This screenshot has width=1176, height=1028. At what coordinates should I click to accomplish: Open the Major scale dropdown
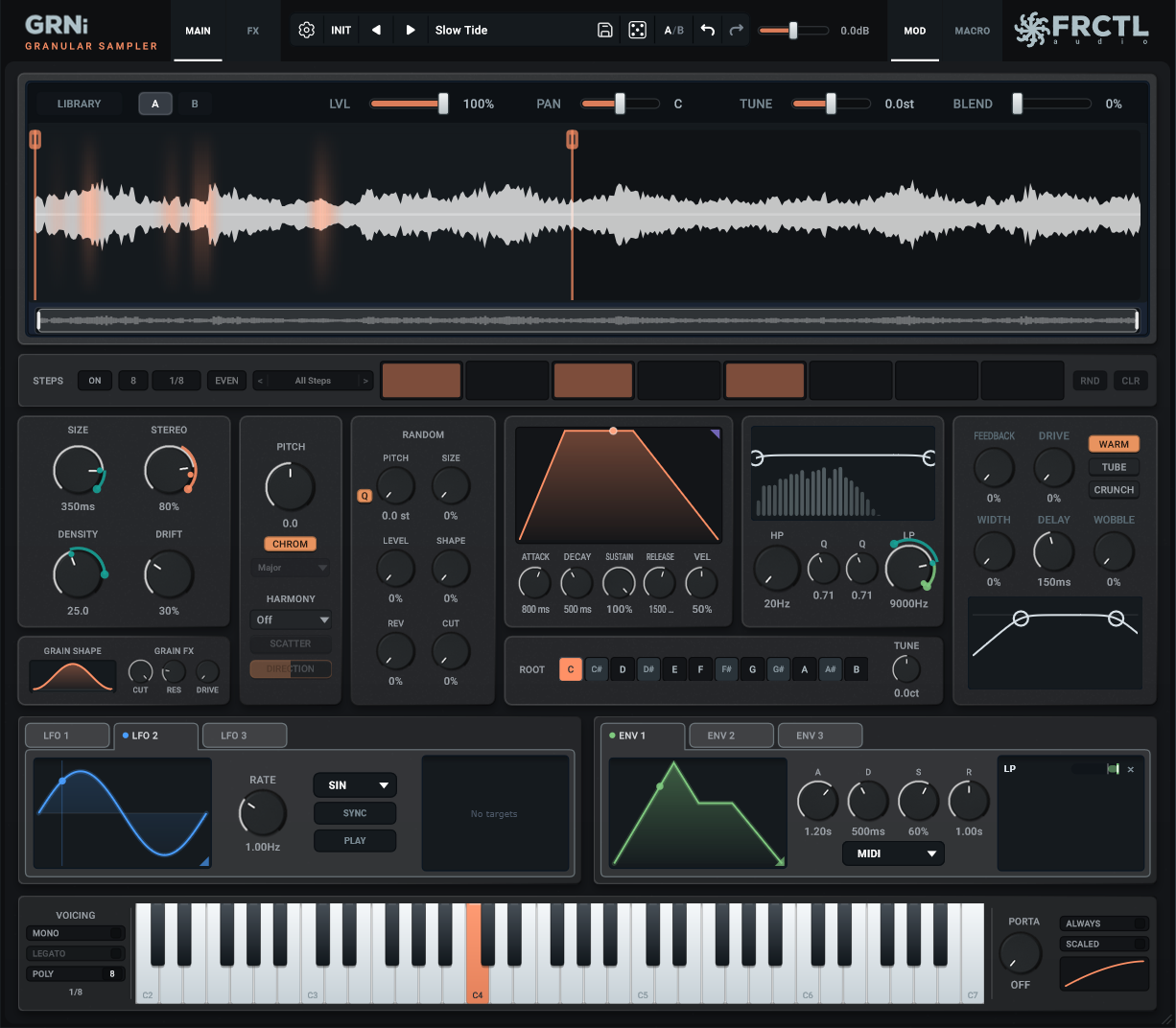coord(291,568)
